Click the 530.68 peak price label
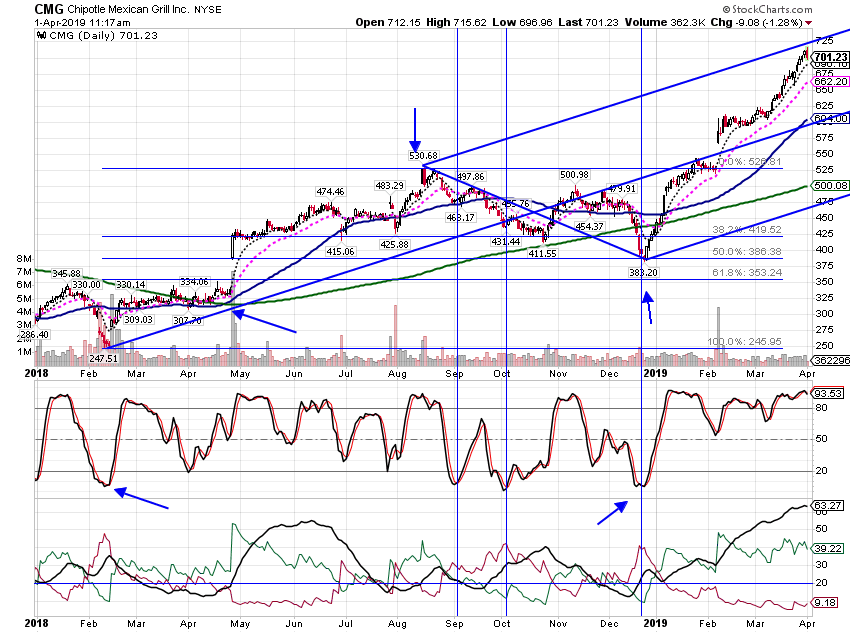Viewport: 850px width, 633px height. click(x=423, y=156)
